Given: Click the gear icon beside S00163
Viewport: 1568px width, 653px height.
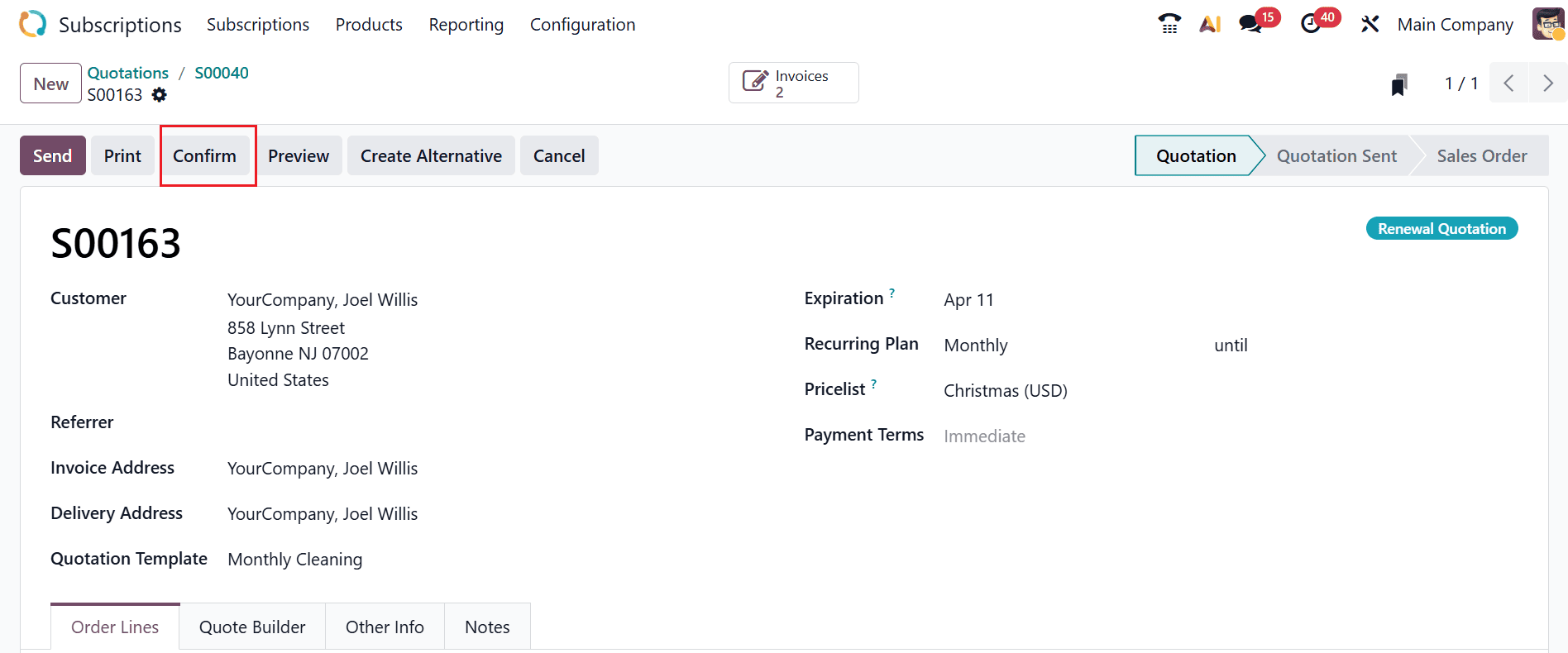Looking at the screenshot, I should point(160,95).
